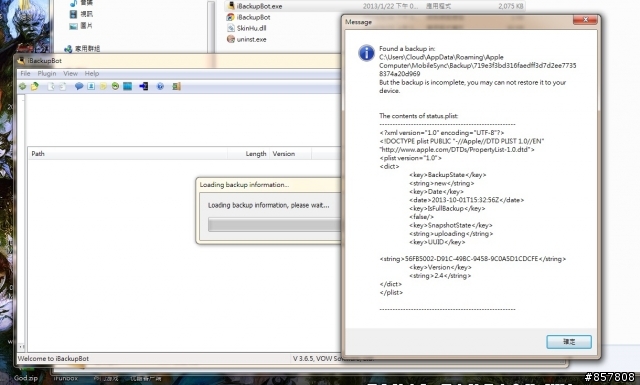
Task: Open the Plugin menu in iBackupBot
Action: click(x=47, y=73)
